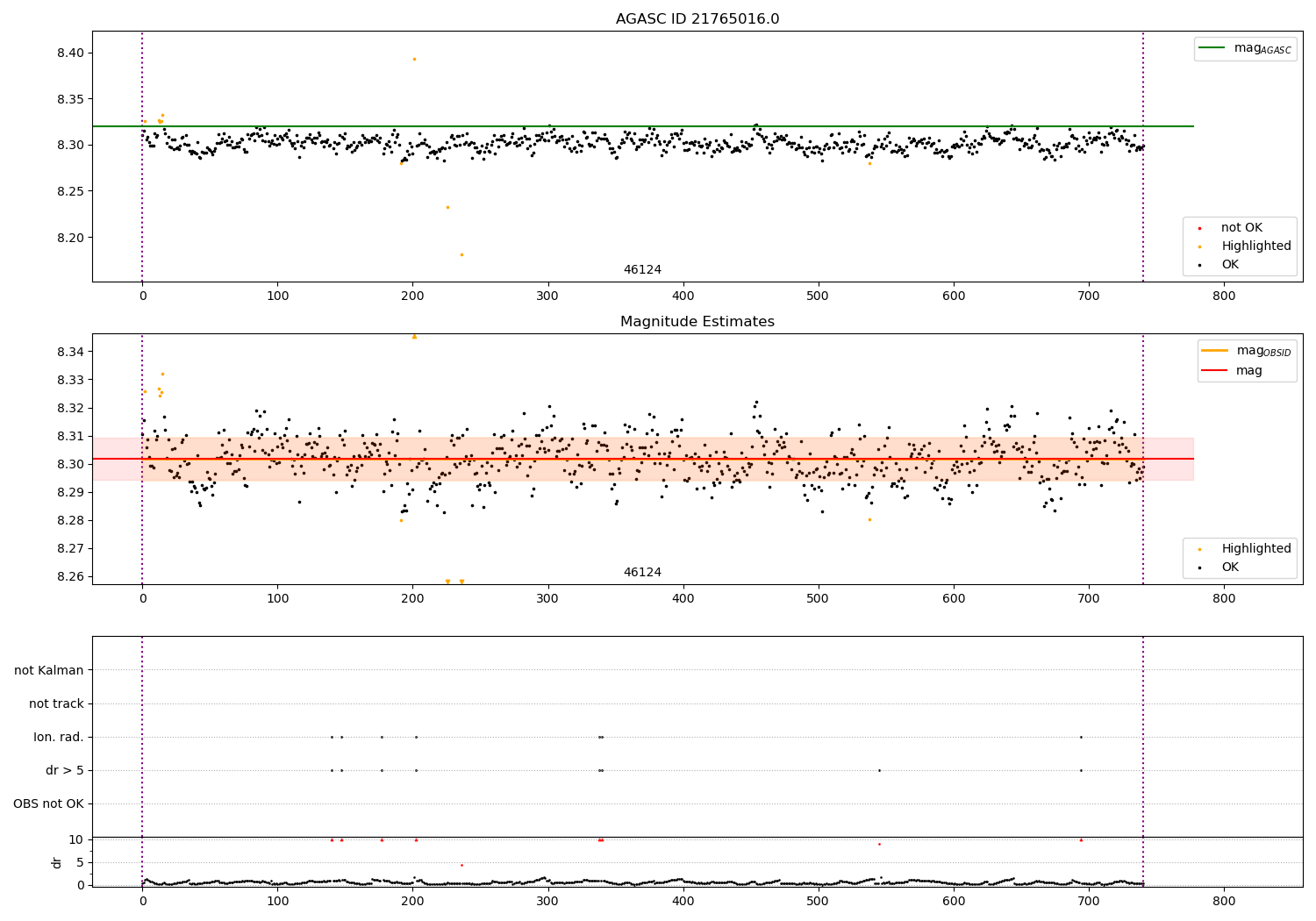Image resolution: width=1316 pixels, height=921 pixels.
Task: Click the 8.25 y-axis tick label
Action: coord(71,191)
